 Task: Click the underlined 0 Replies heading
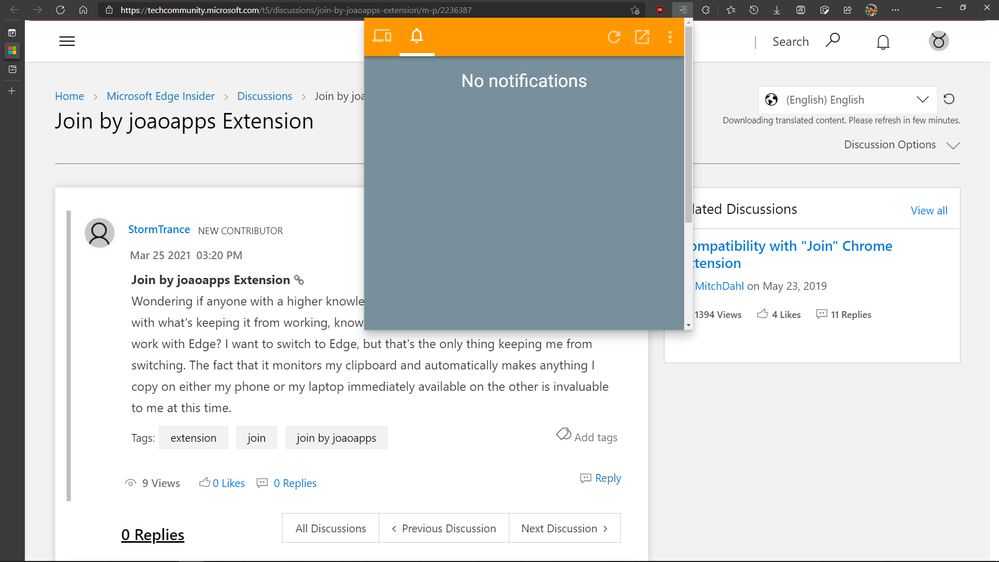point(152,535)
